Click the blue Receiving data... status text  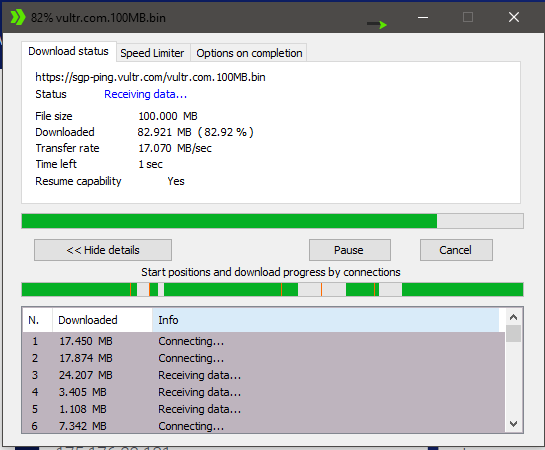tap(146, 94)
